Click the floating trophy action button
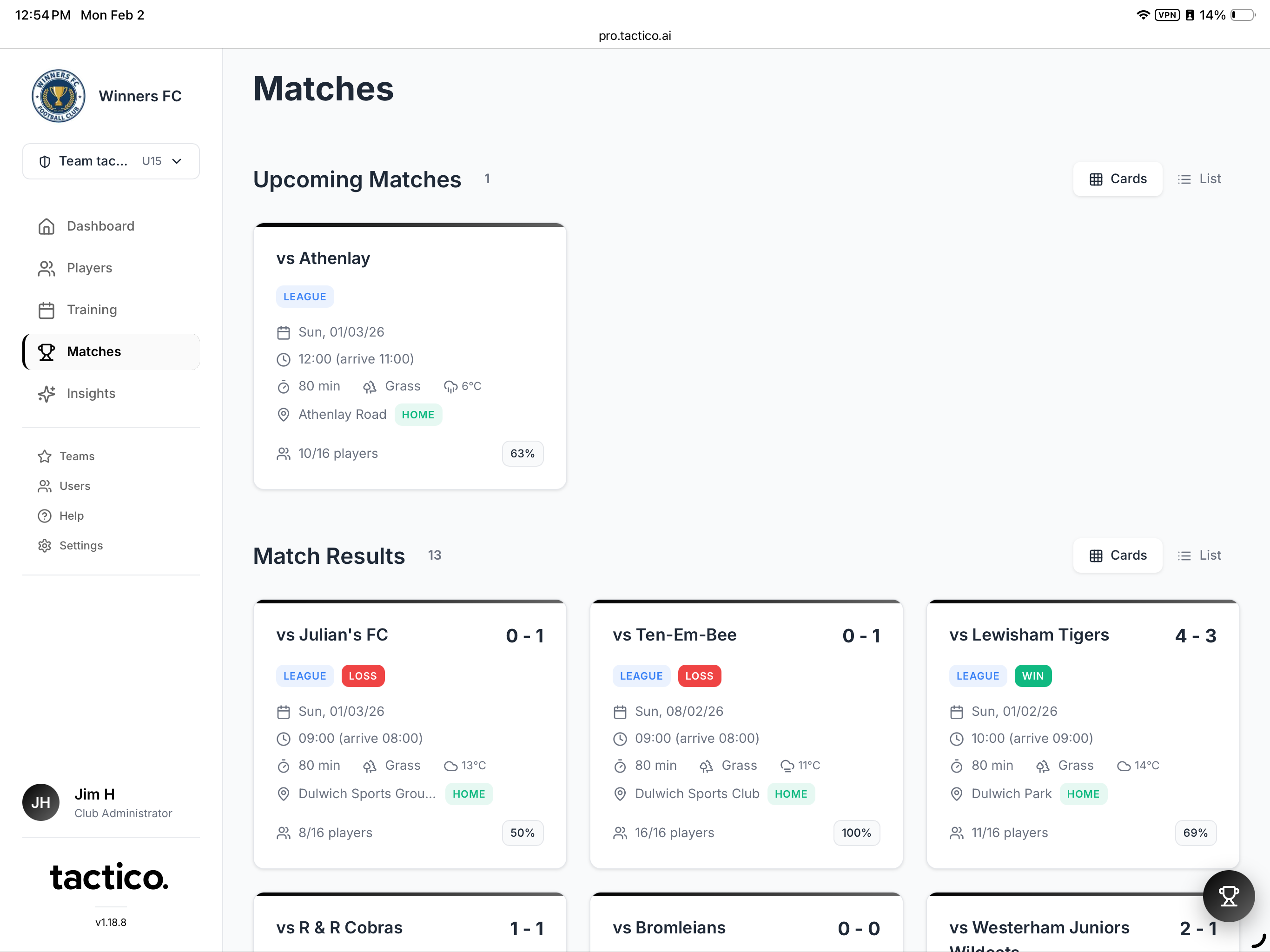1270x952 pixels. click(x=1229, y=896)
